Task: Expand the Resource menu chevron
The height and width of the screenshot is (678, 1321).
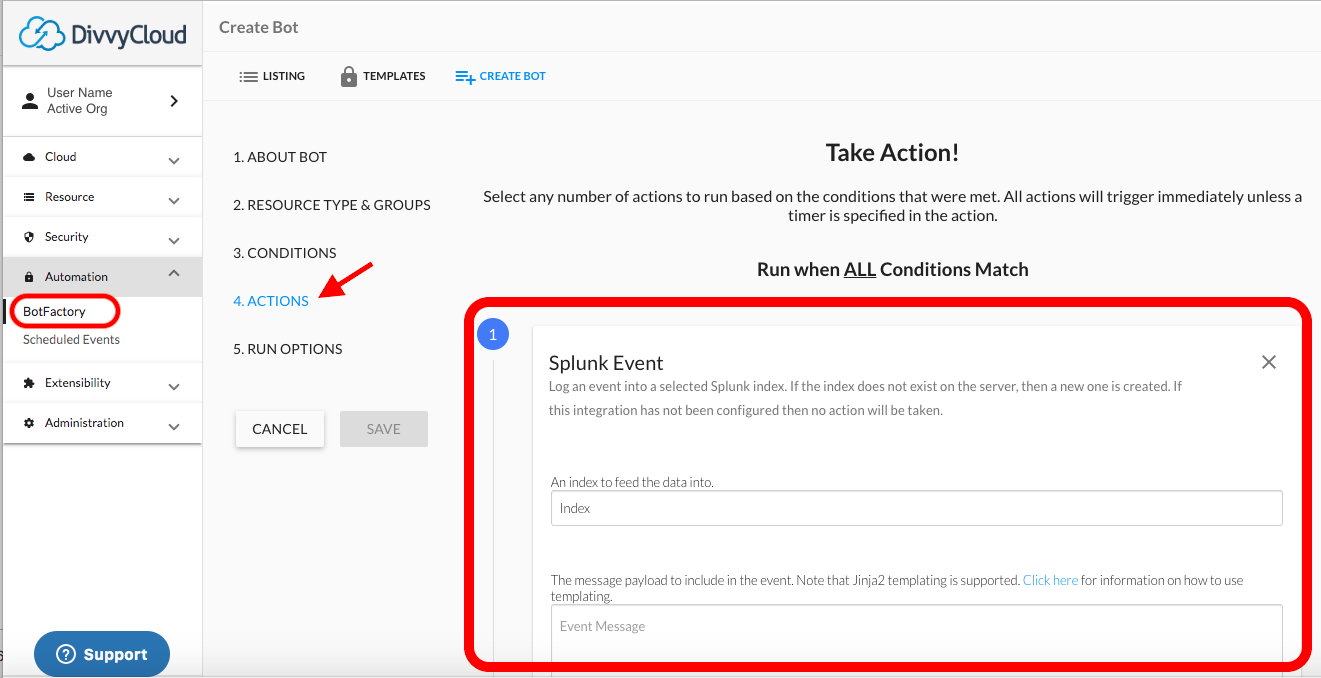Action: 174,200
